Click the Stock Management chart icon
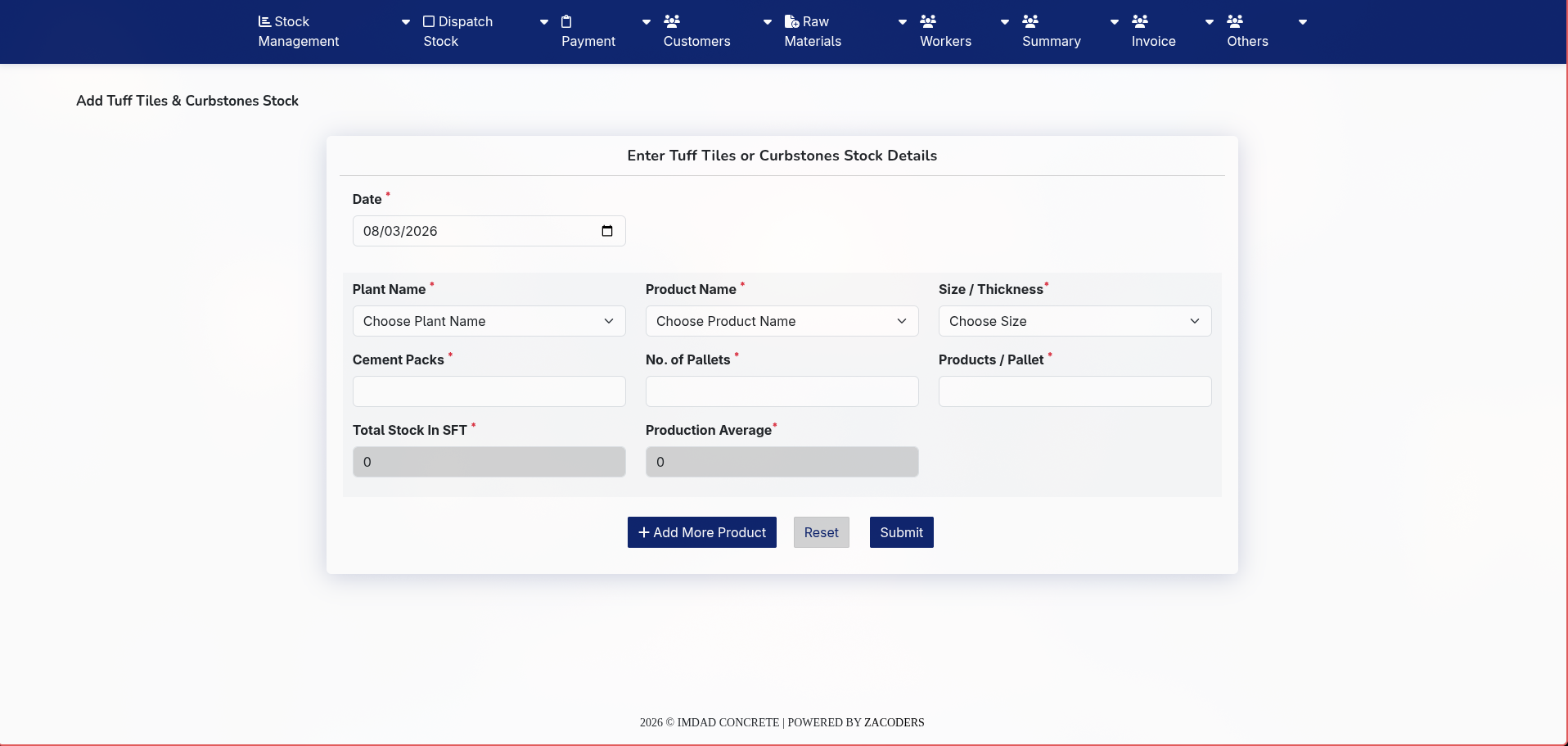The height and width of the screenshot is (746, 1568). tap(264, 21)
